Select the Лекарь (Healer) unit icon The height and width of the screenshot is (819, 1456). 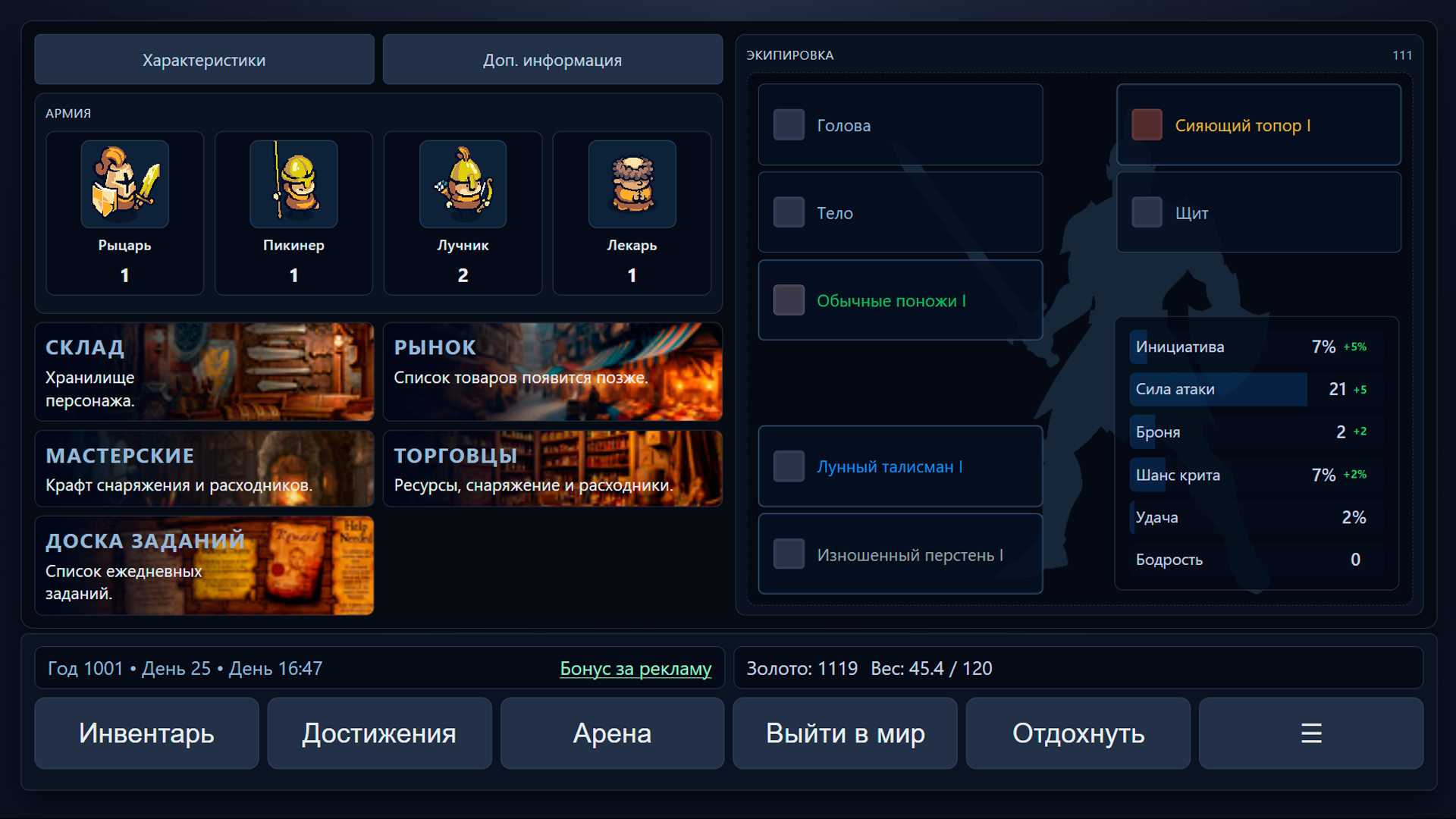[632, 184]
